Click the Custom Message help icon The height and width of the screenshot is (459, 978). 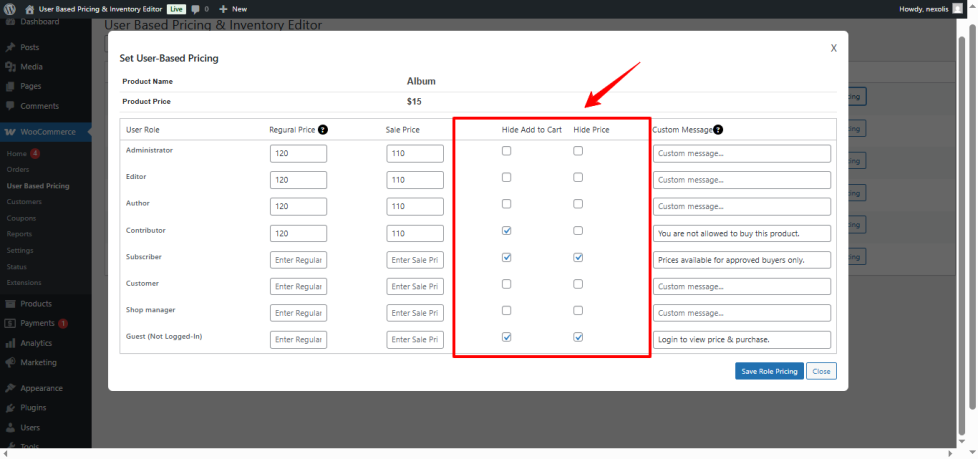coord(718,130)
